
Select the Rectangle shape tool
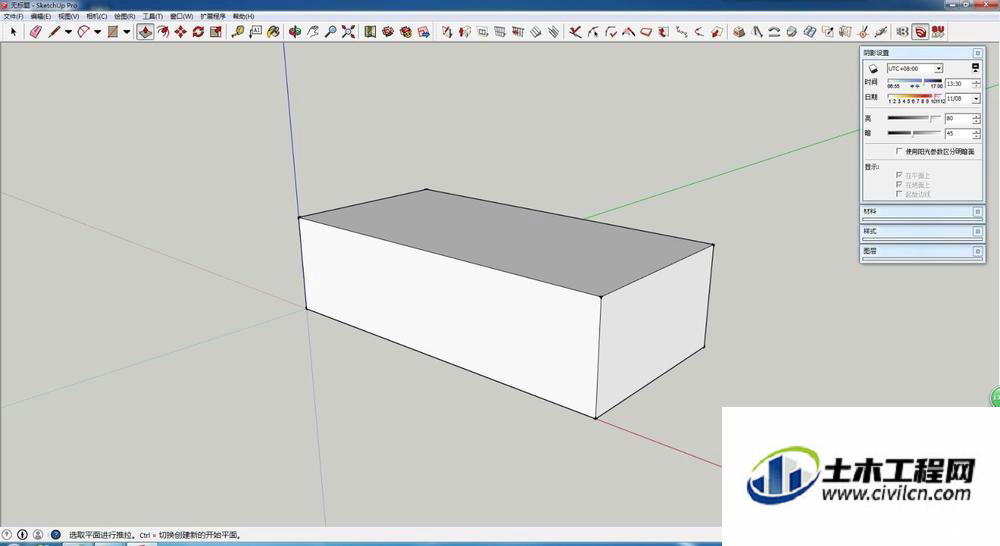(x=113, y=31)
